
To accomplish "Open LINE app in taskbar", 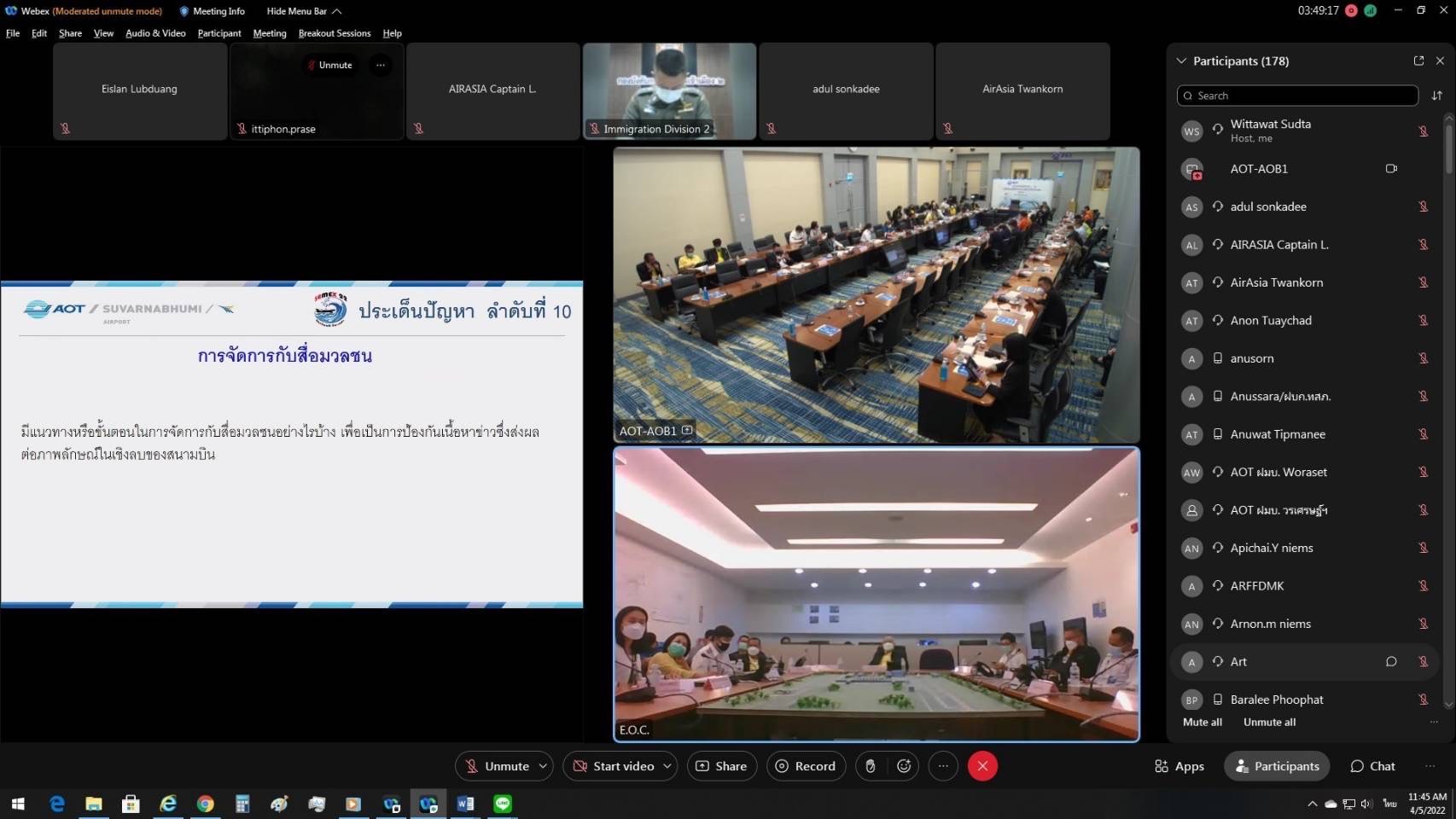I will [x=503, y=804].
